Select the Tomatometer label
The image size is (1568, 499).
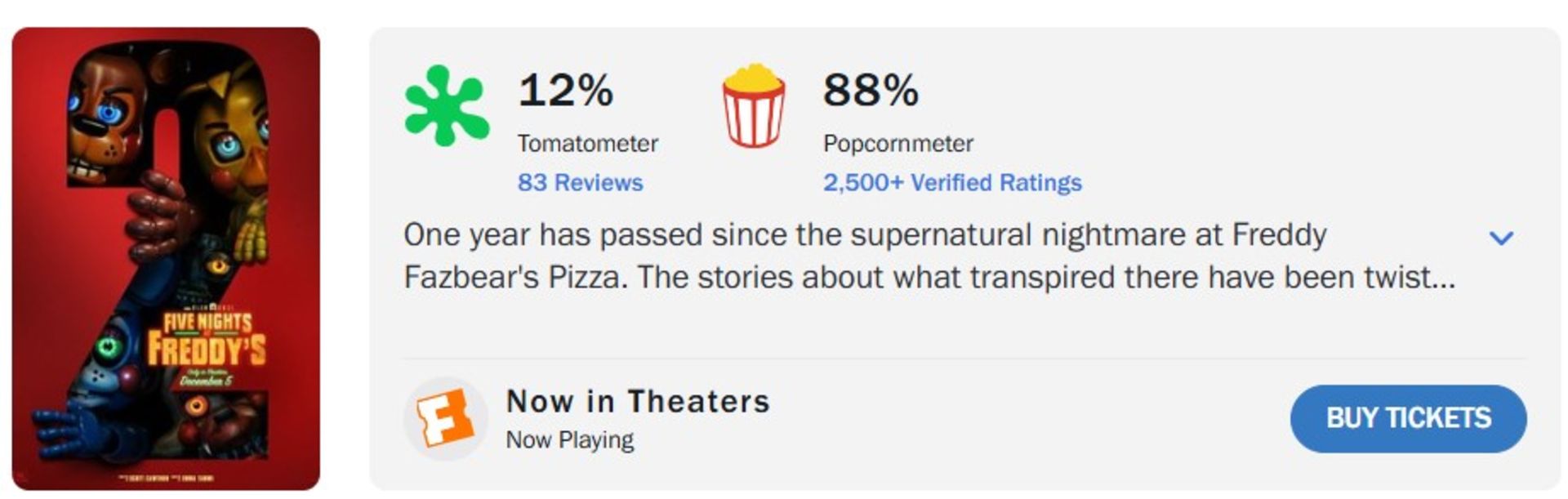(587, 144)
